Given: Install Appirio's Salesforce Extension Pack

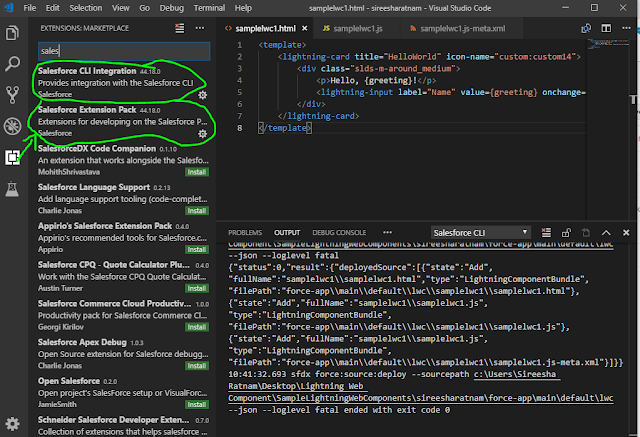Looking at the screenshot, I should click(x=197, y=250).
